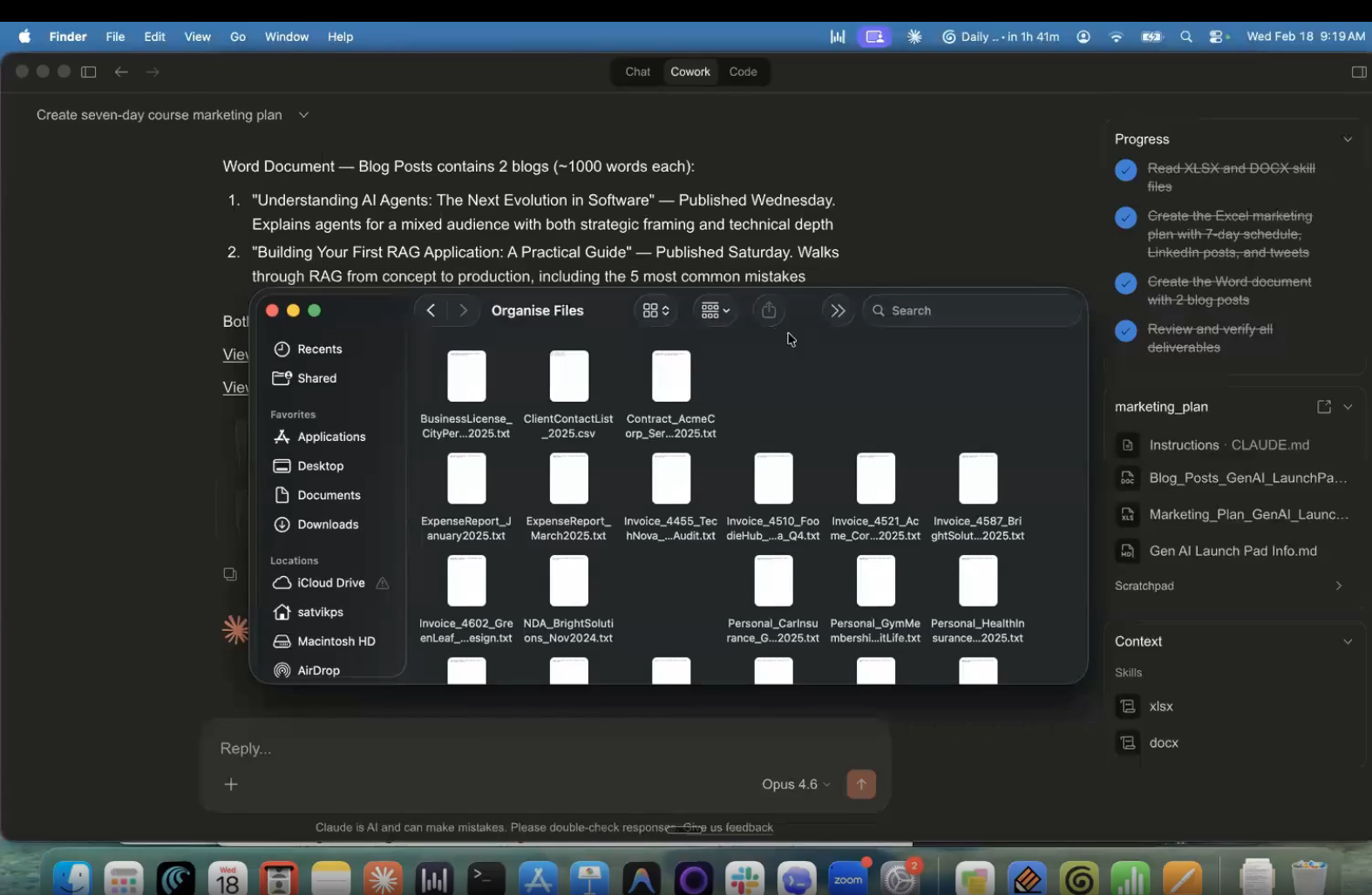Open Downloads in Finder sidebar
1372x895 pixels.
[x=328, y=525]
